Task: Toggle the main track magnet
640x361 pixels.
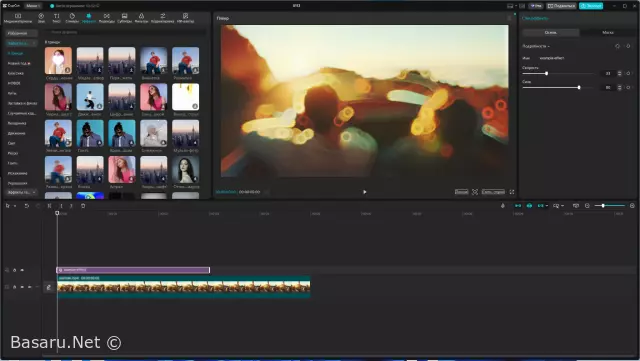Action: click(518, 206)
